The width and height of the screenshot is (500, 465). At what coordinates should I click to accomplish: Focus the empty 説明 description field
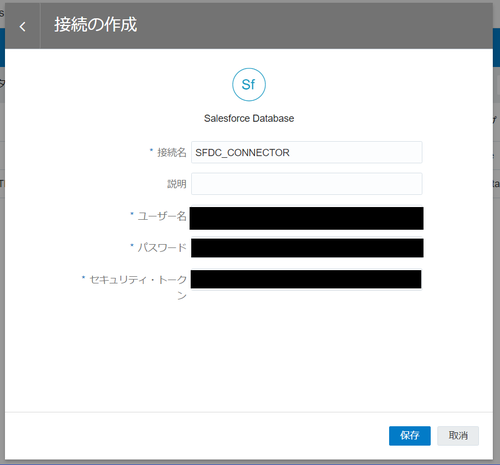point(307,184)
